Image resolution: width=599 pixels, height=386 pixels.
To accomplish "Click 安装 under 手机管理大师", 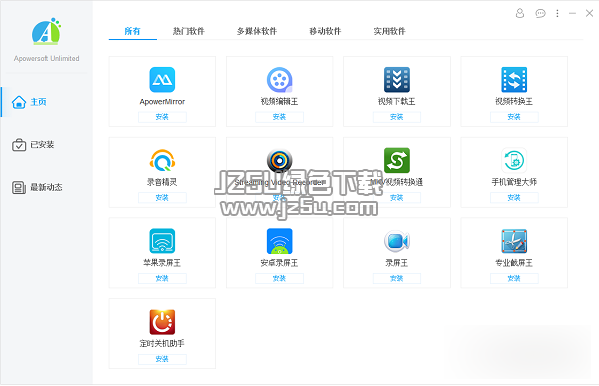I will tap(514, 198).
